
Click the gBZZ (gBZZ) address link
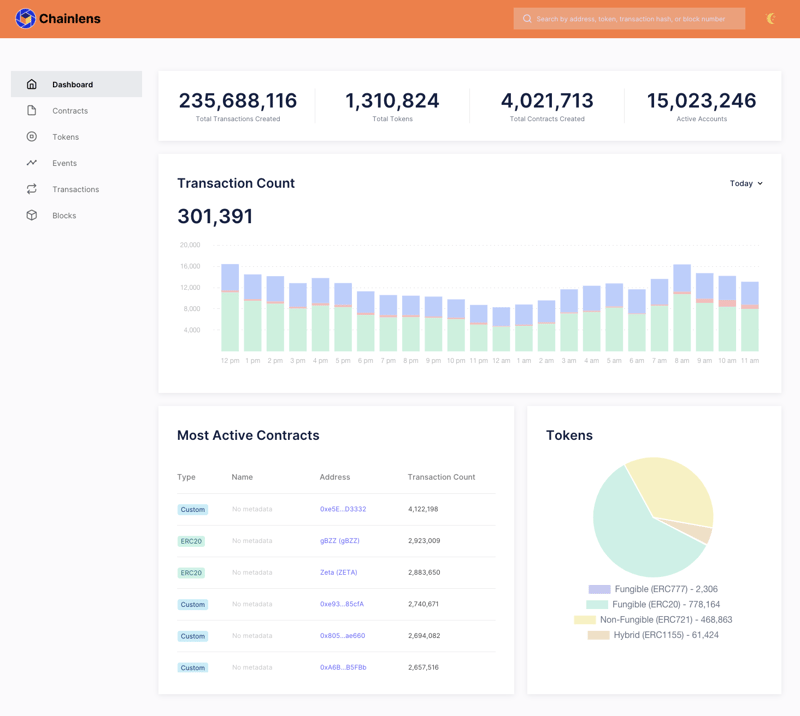coord(340,541)
